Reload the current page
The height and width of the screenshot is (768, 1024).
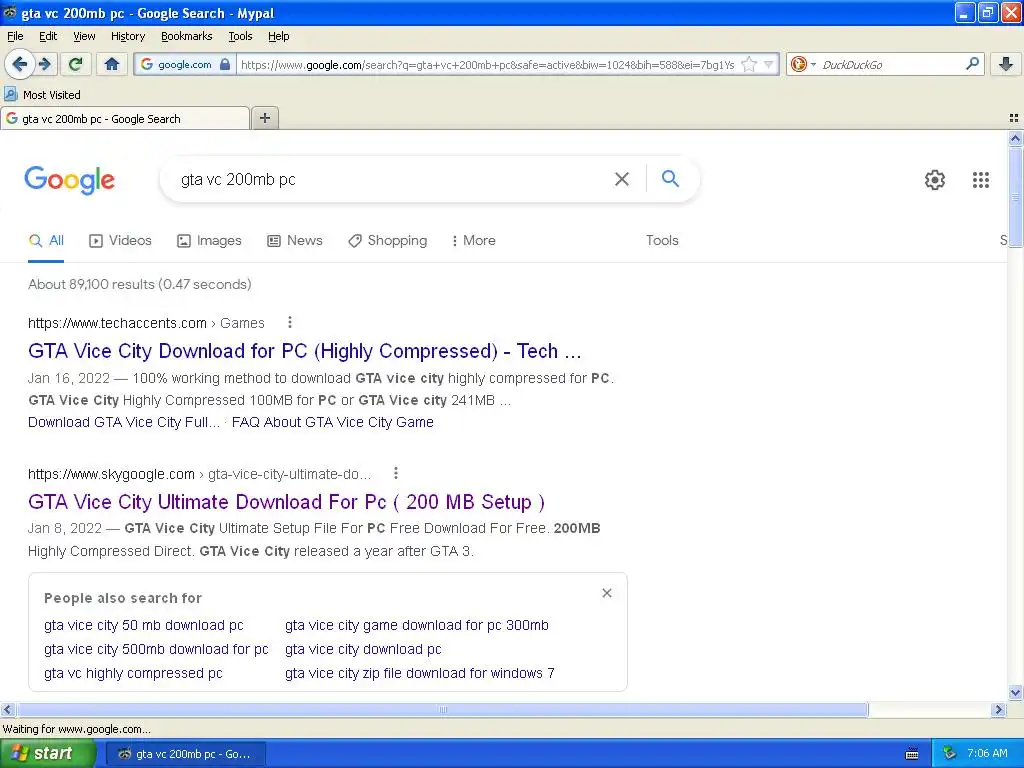[75, 64]
